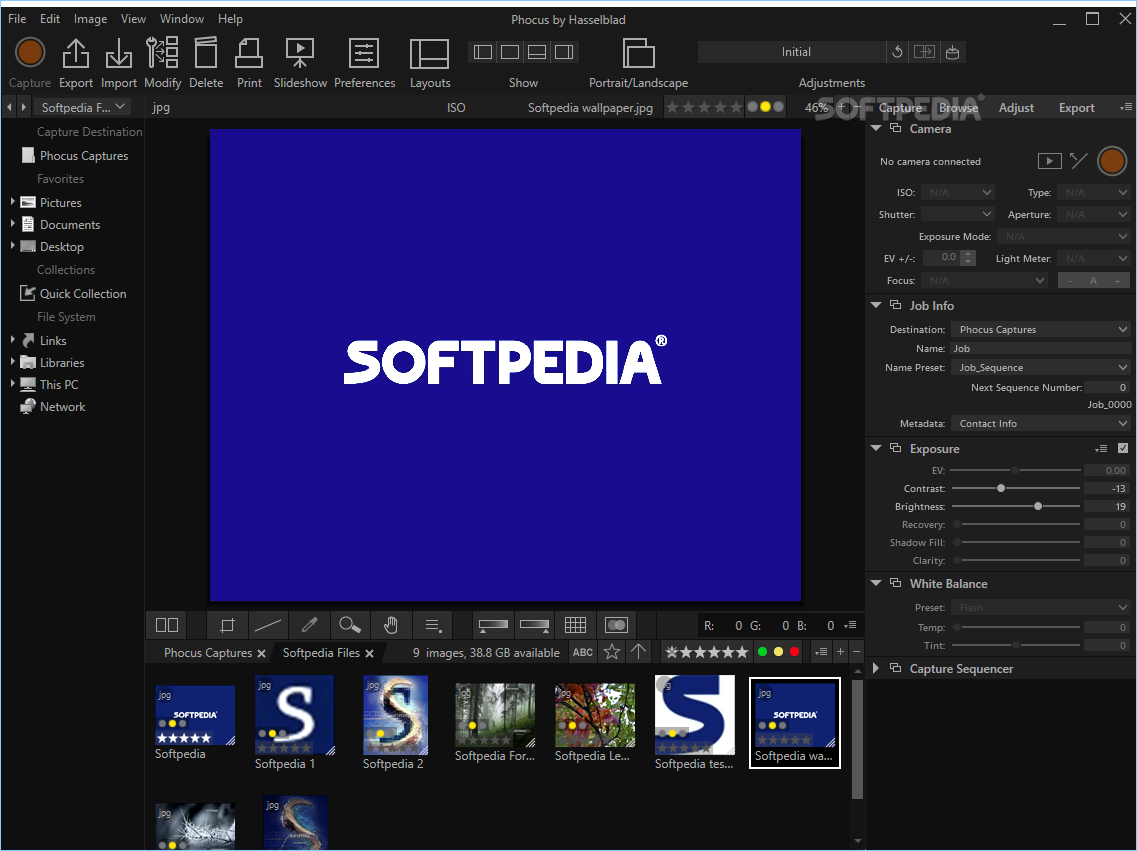The height and width of the screenshot is (851, 1137).
Task: Open the Image menu
Action: [90, 19]
